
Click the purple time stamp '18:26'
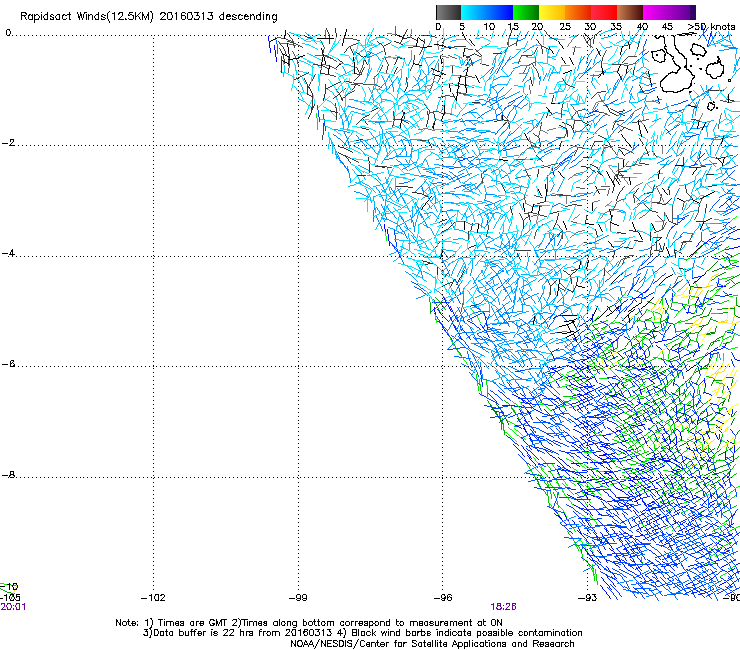pos(503,607)
